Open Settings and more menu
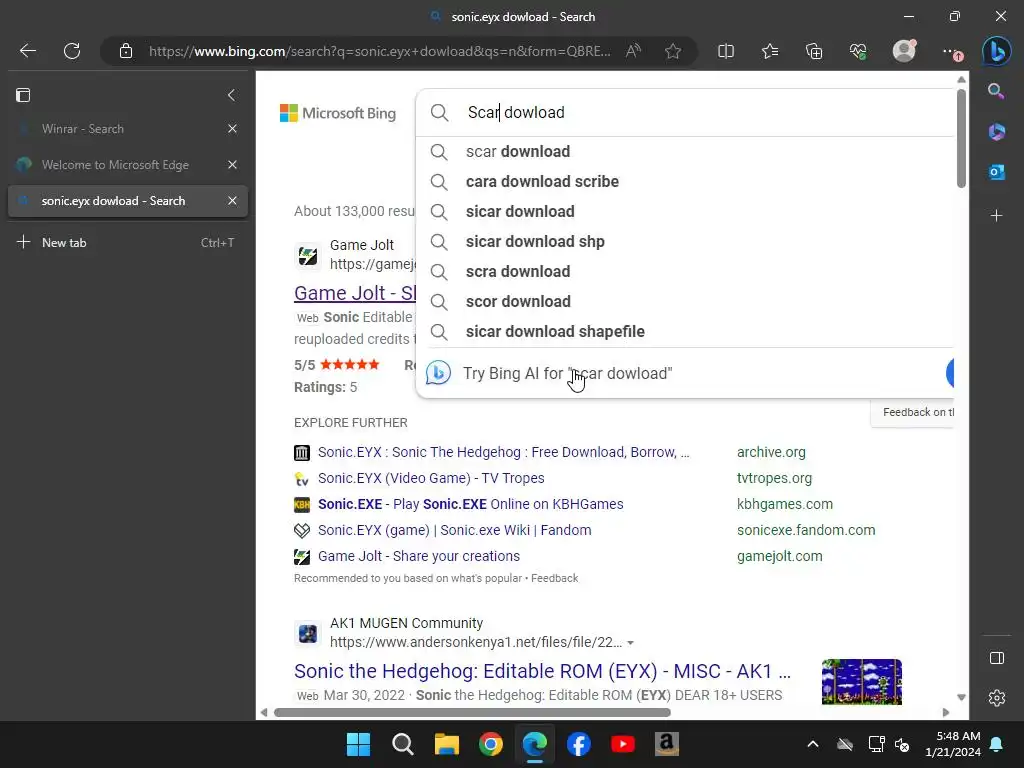 (951, 51)
